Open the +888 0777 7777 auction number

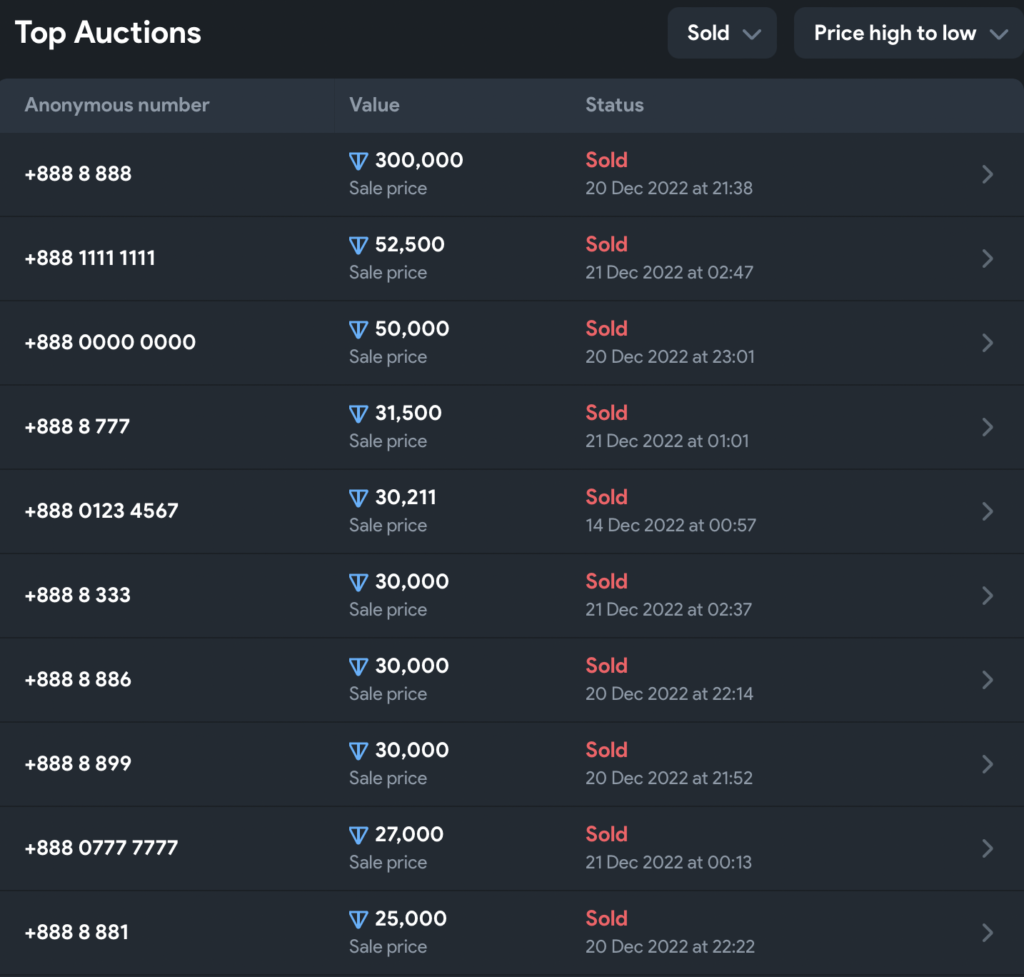coord(101,848)
